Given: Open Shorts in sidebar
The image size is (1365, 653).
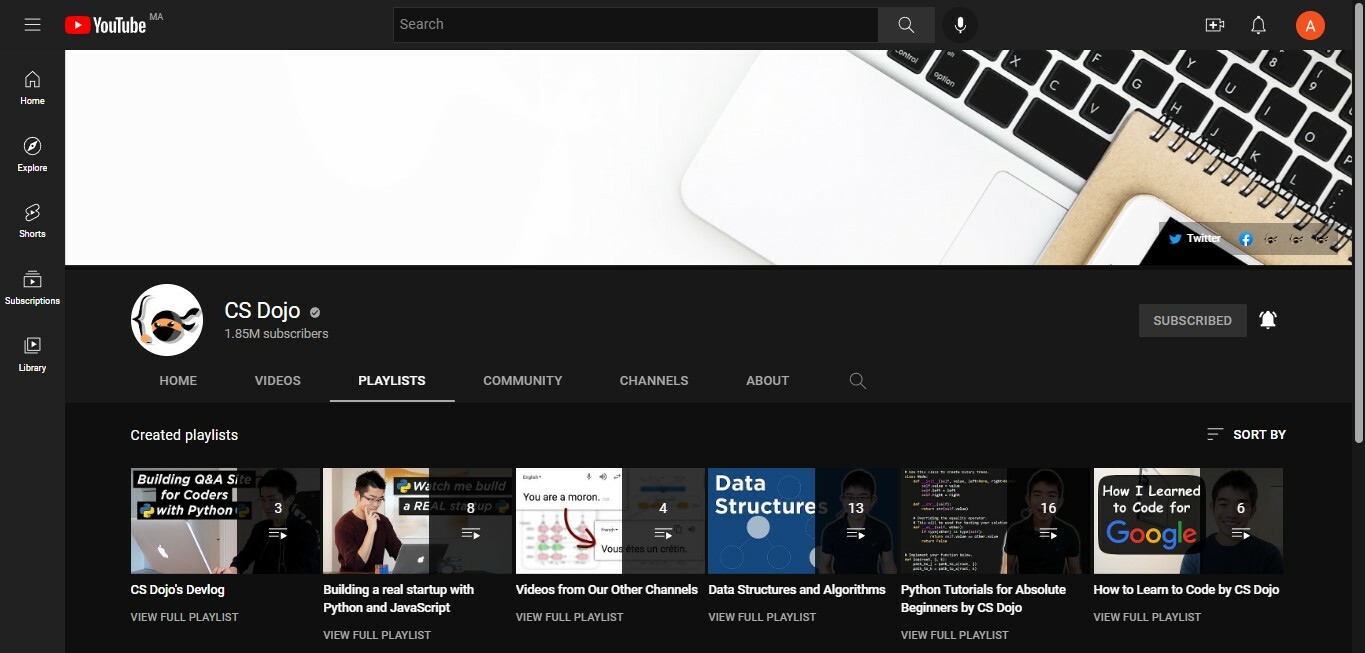Looking at the screenshot, I should [x=32, y=221].
